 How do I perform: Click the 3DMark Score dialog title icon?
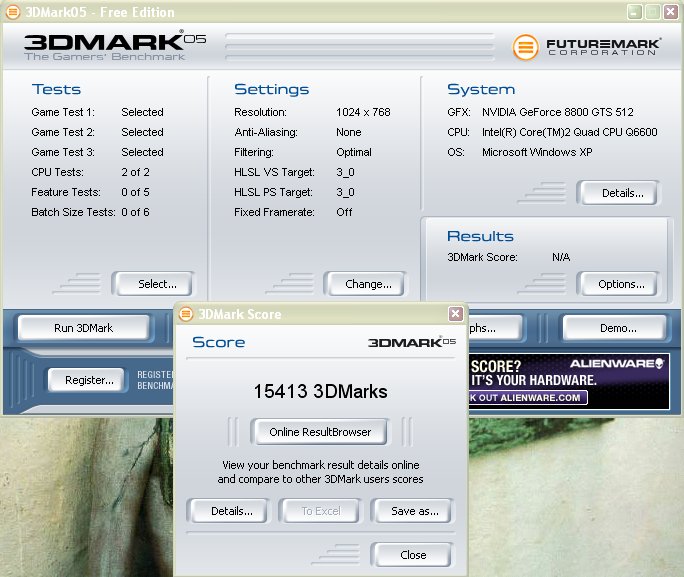pyautogui.click(x=186, y=314)
